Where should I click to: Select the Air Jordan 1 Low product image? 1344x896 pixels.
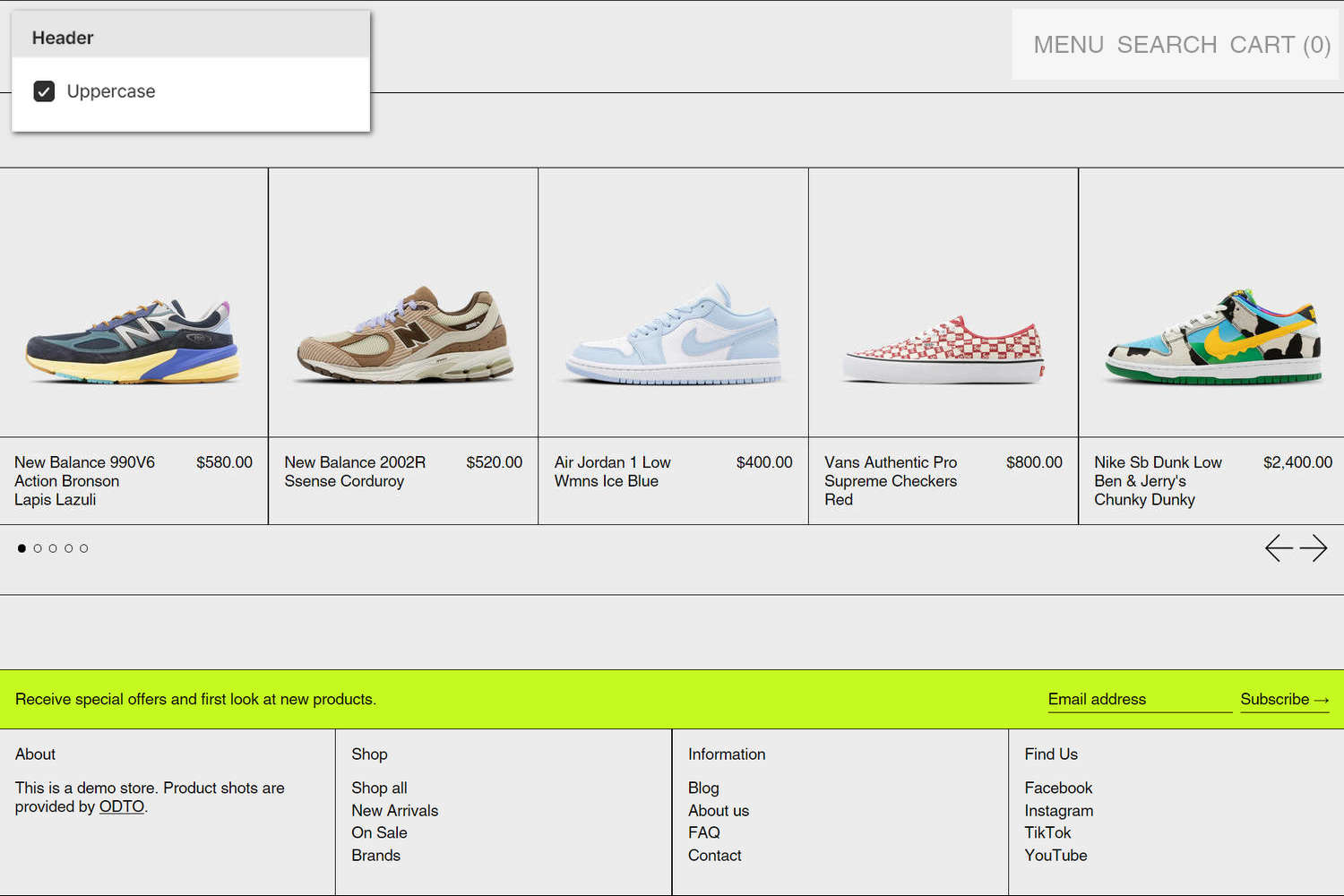click(672, 302)
